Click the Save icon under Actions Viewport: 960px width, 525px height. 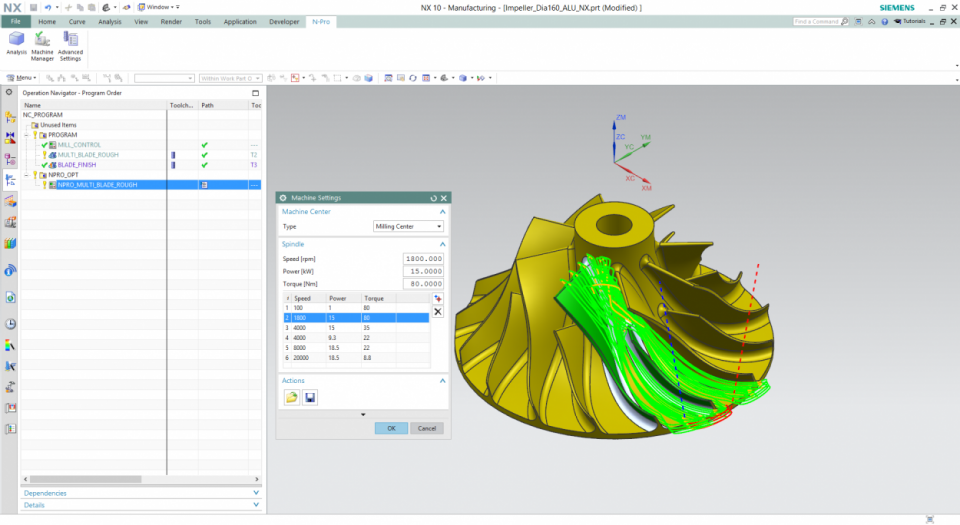pyautogui.click(x=310, y=397)
